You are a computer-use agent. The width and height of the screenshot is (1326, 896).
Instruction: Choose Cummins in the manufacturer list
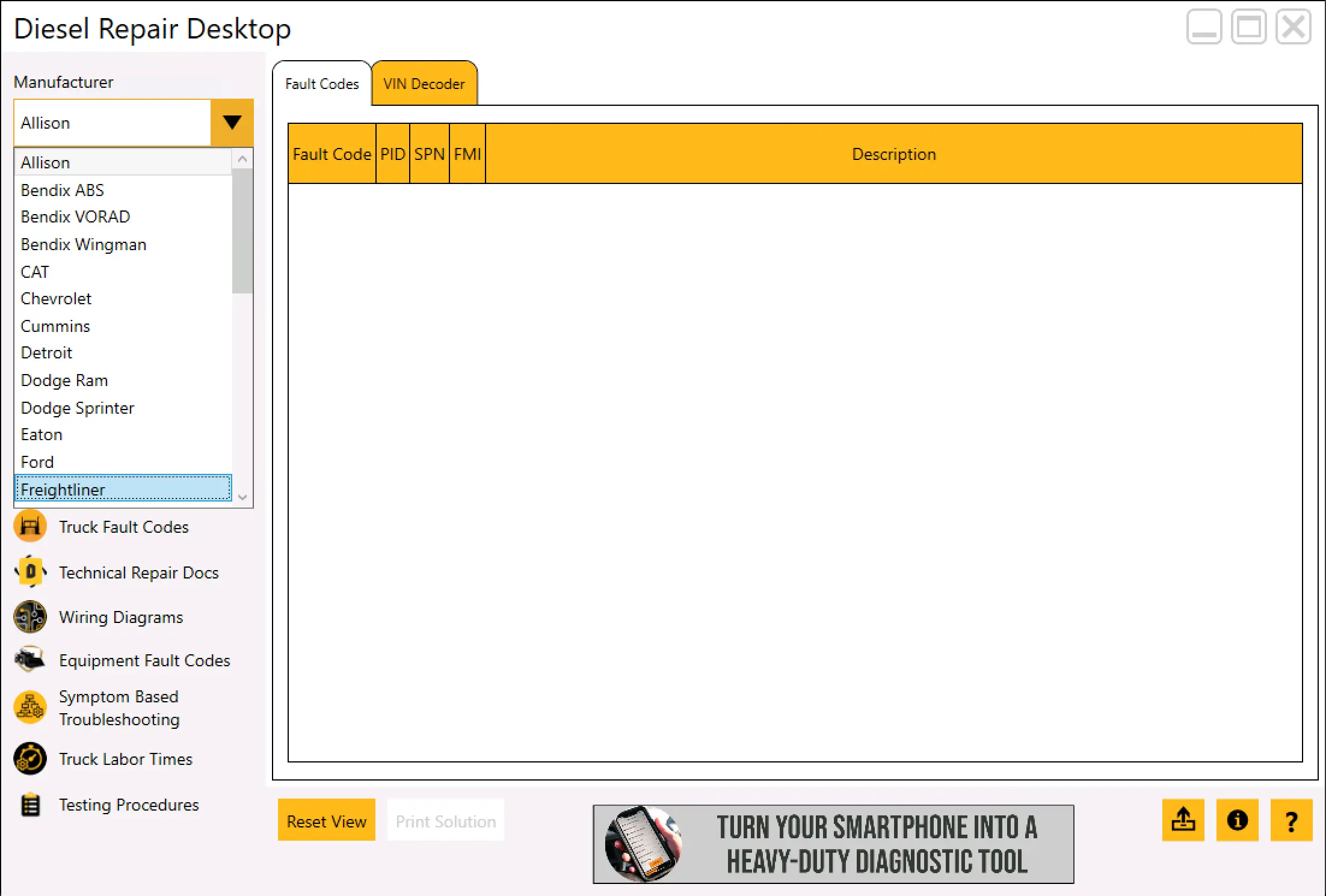point(55,326)
